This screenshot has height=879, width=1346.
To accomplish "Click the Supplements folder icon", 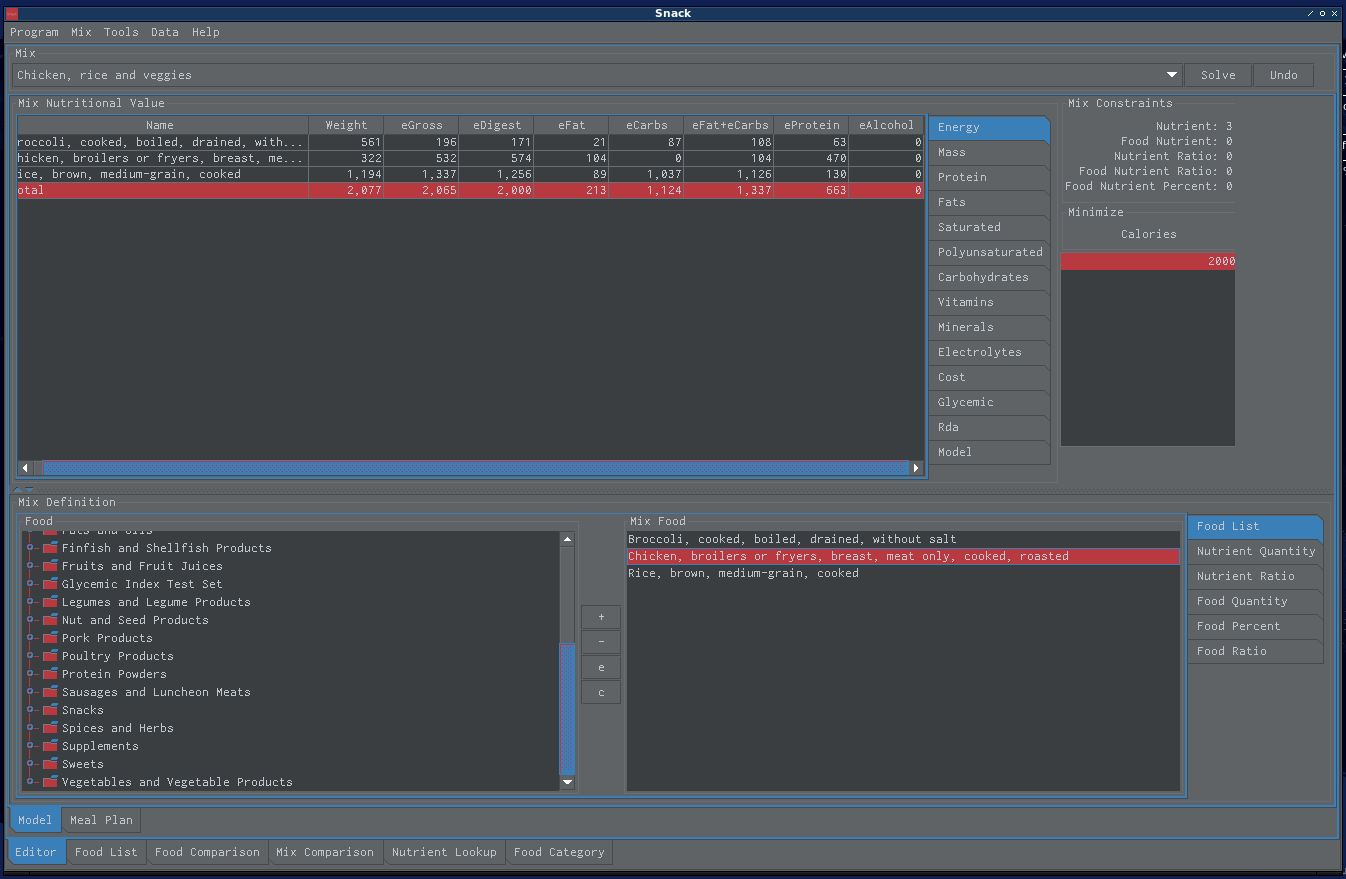I will click(x=49, y=746).
